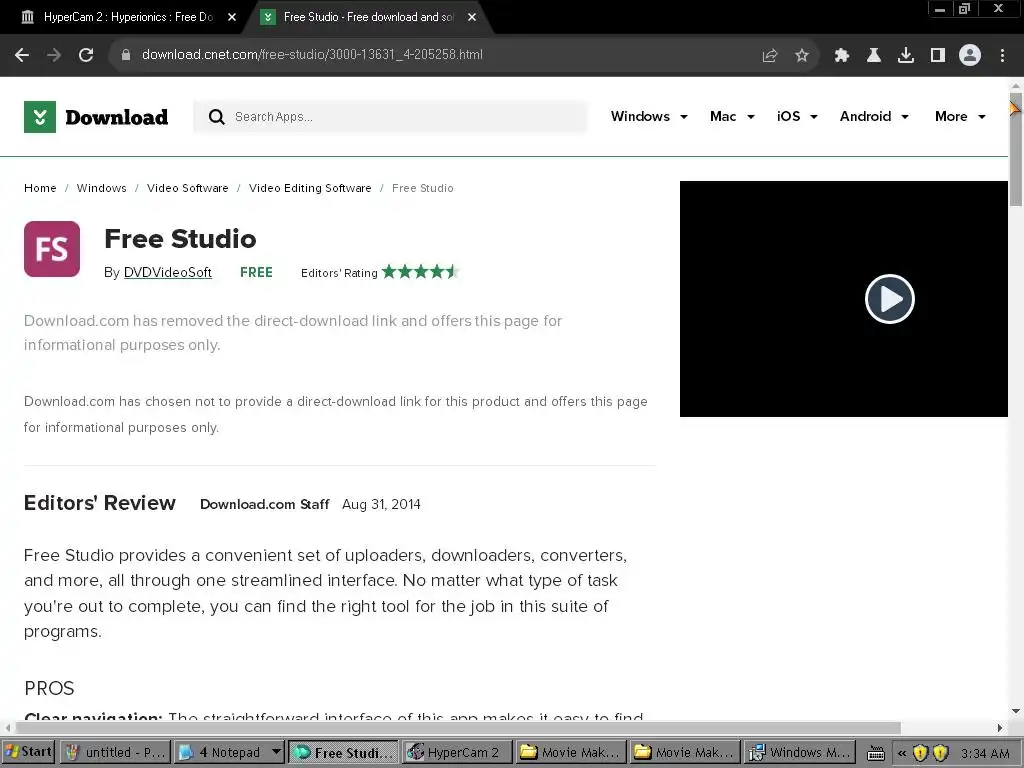1024x768 pixels.
Task: Expand hidden tray icons chevron
Action: pyautogui.click(x=902, y=753)
